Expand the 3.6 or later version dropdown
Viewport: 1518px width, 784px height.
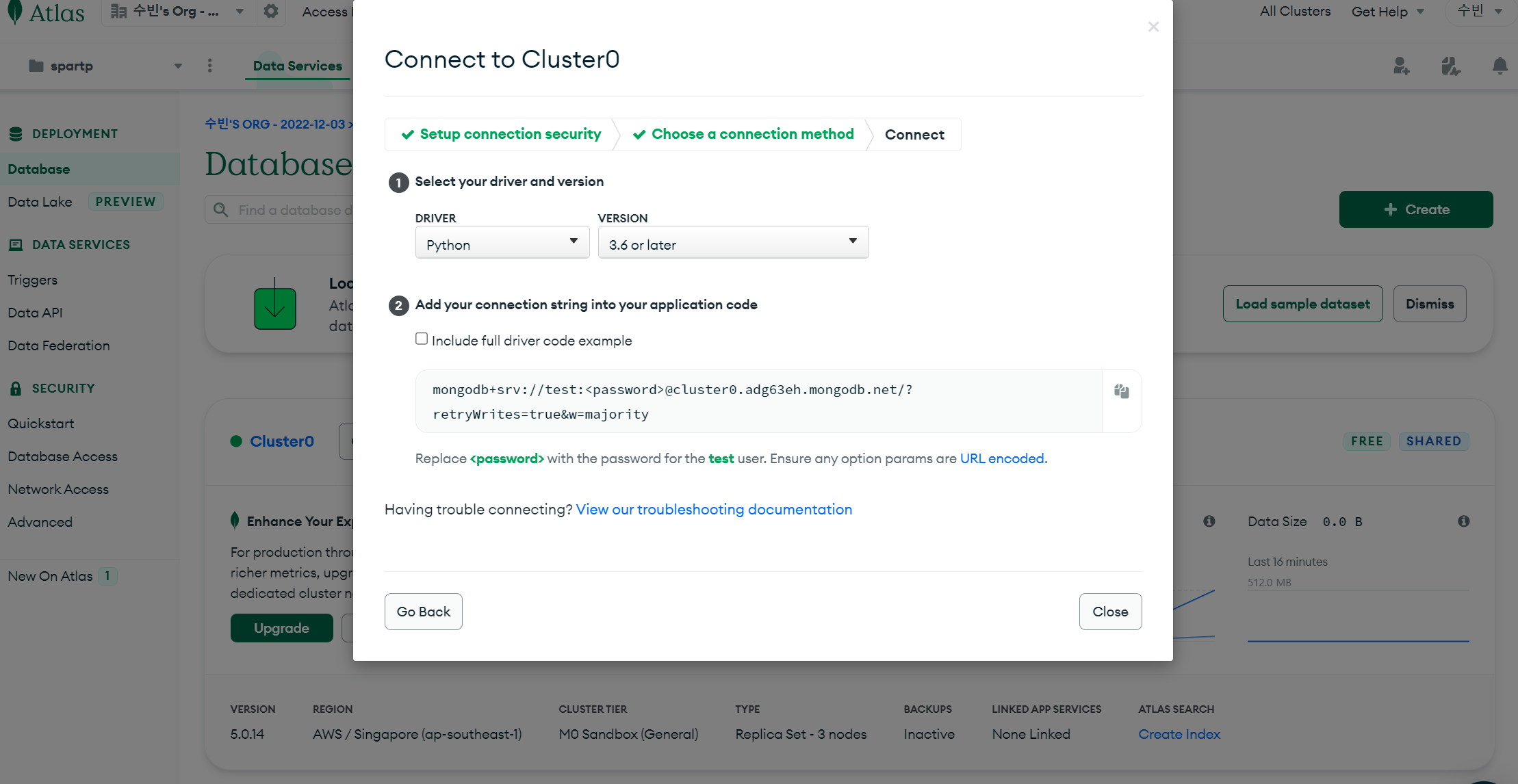[x=733, y=243]
